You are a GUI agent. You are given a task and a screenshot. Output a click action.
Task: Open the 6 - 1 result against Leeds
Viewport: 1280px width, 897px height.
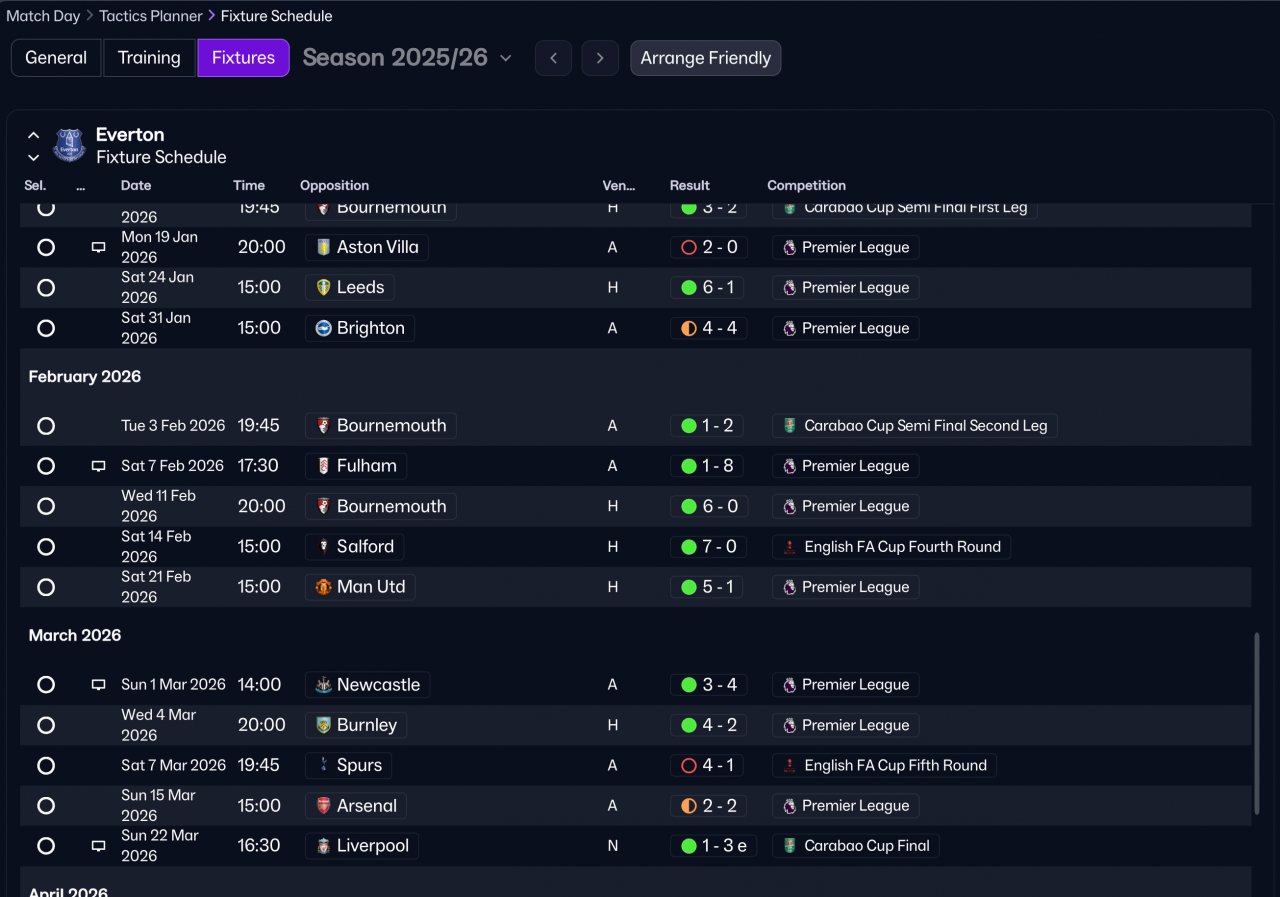coord(708,288)
